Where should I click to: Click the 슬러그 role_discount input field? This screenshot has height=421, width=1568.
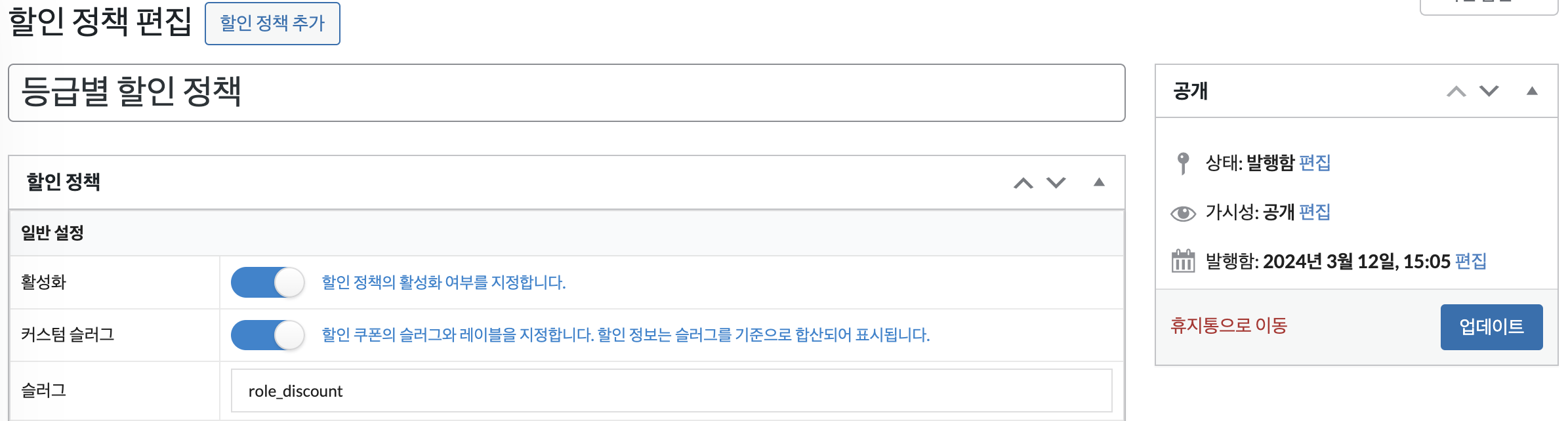pyautogui.click(x=671, y=391)
